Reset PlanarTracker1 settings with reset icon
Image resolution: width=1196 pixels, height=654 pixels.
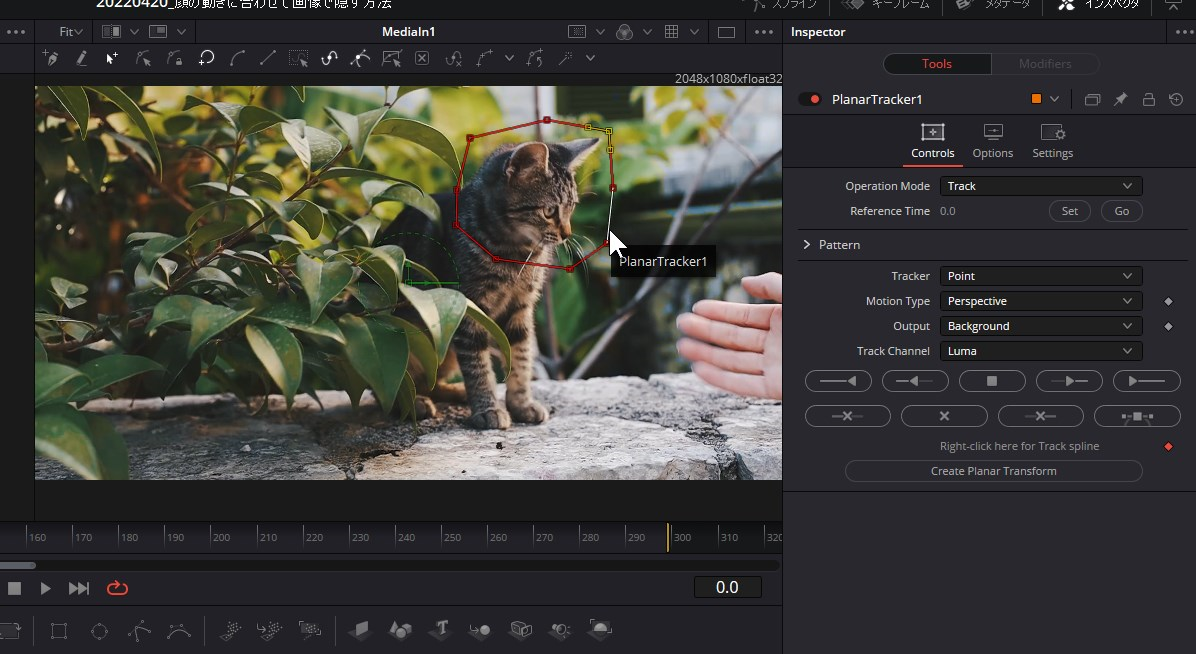click(1176, 99)
